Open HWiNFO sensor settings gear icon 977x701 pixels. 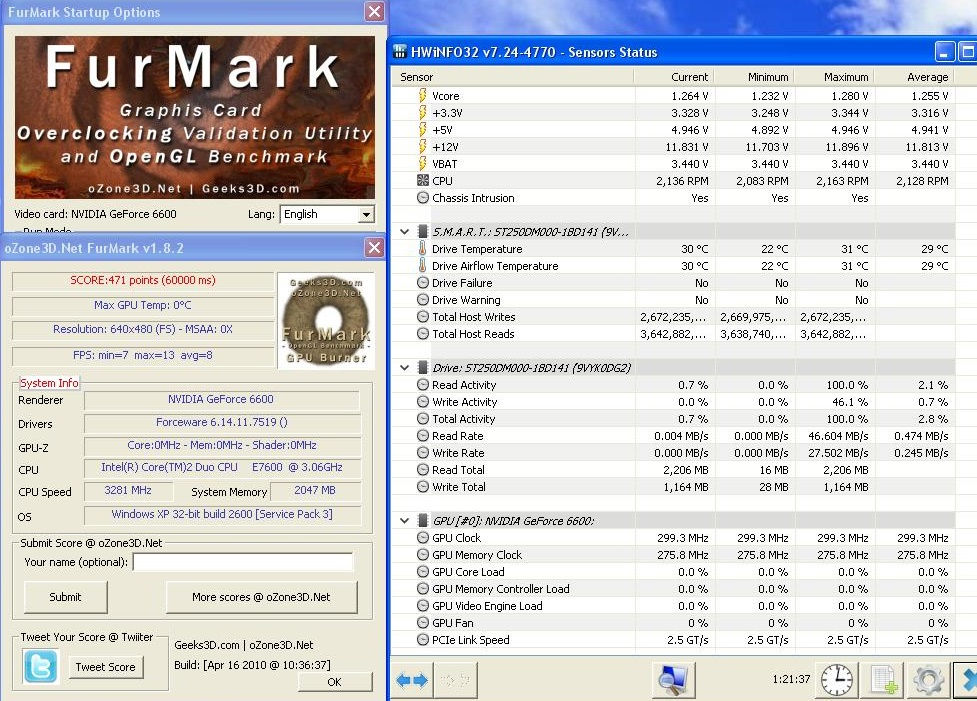click(x=928, y=680)
